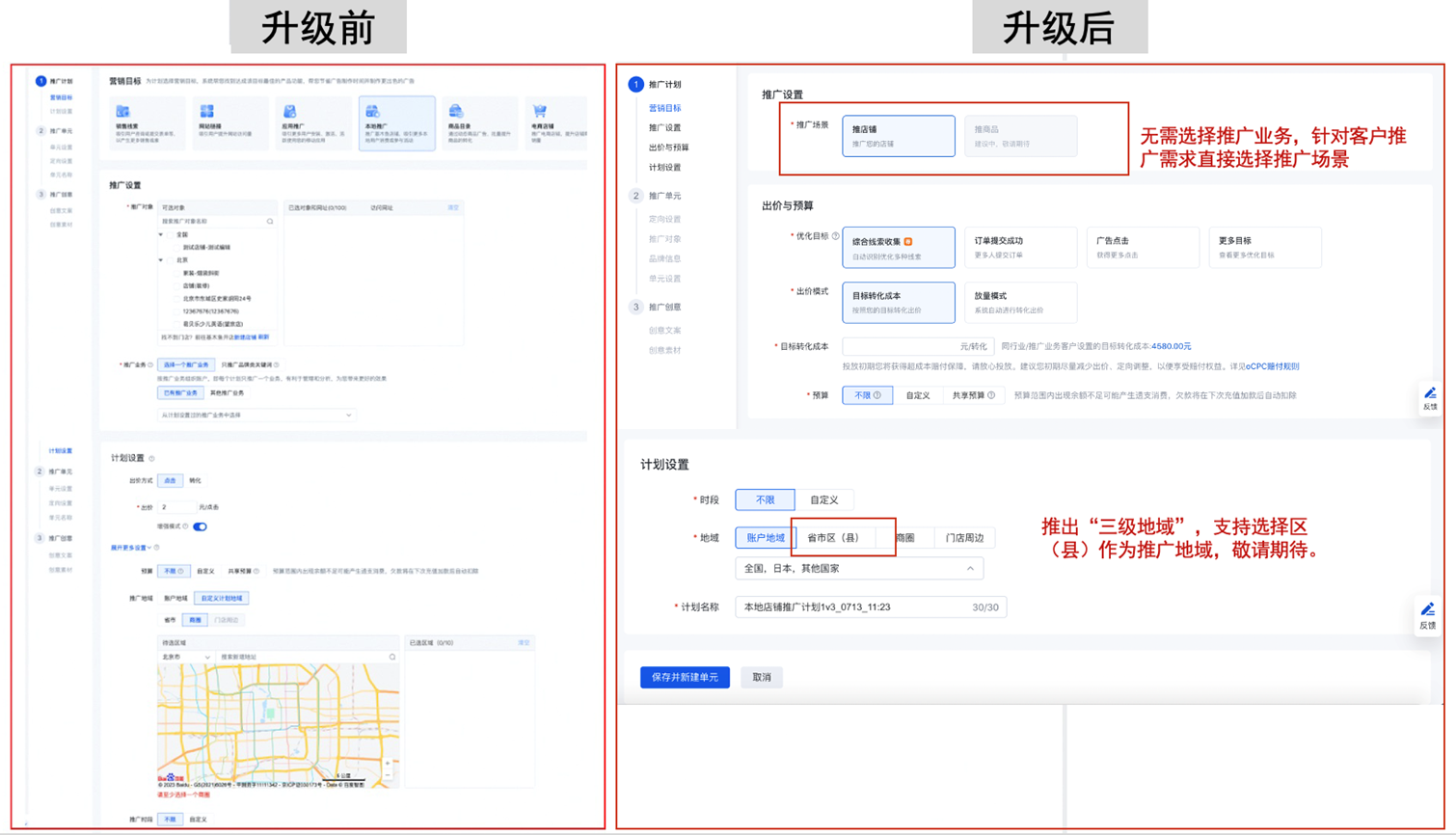The height and width of the screenshot is (835, 1456).
Task: Check the 全国 checkbox in object tree
Action: click(171, 234)
